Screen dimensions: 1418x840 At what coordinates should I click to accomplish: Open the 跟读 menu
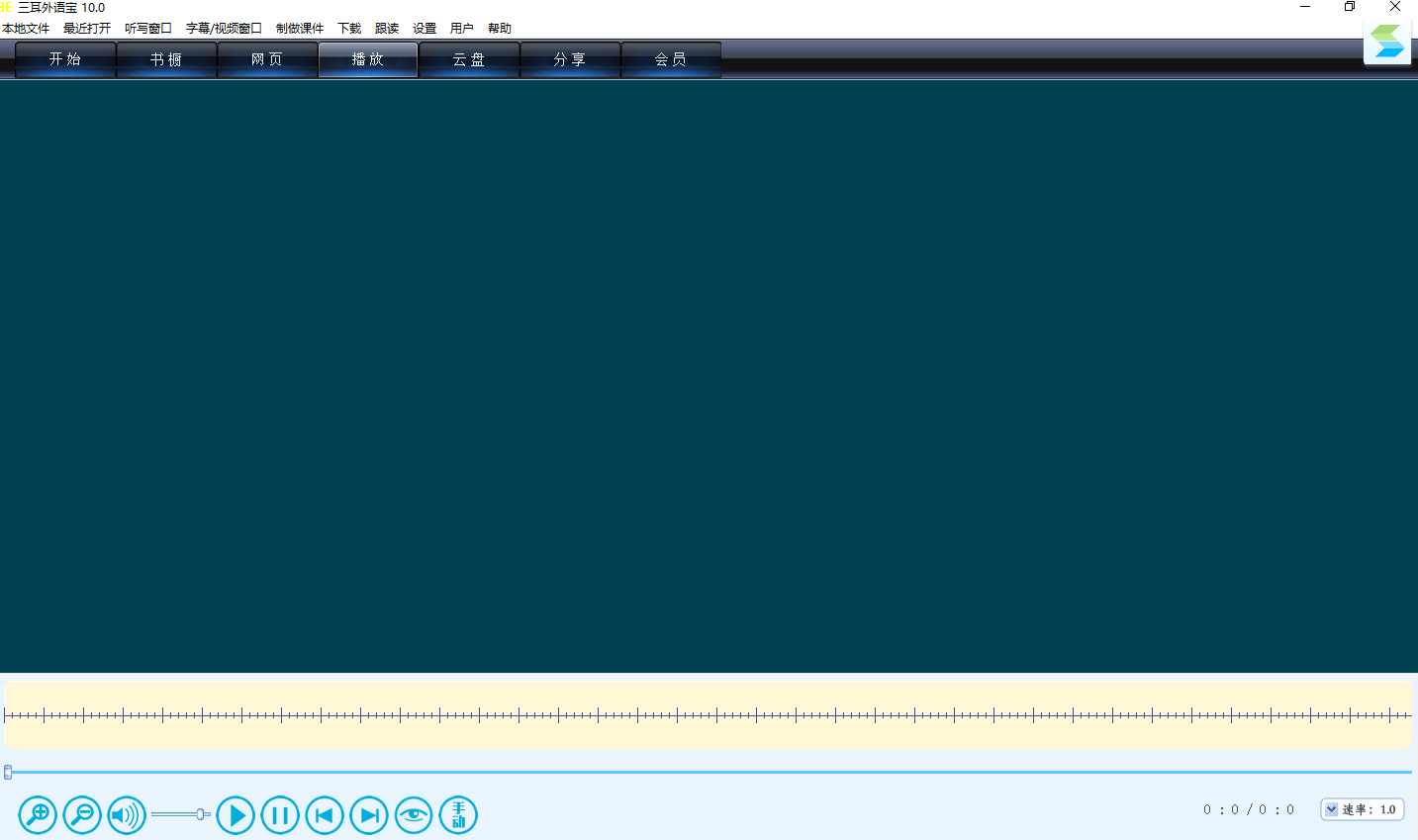click(x=387, y=29)
